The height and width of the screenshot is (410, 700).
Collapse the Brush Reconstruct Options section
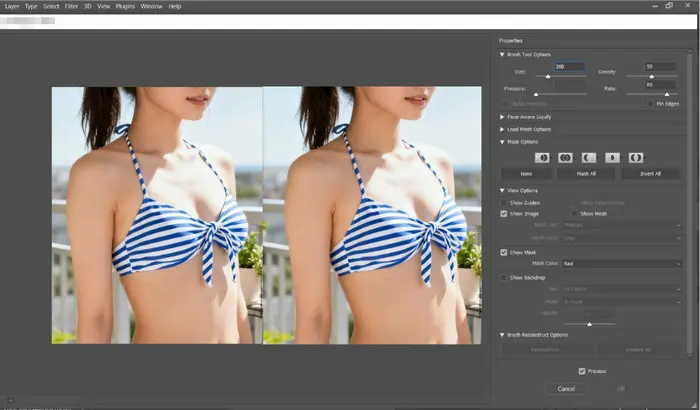pyautogui.click(x=502, y=335)
